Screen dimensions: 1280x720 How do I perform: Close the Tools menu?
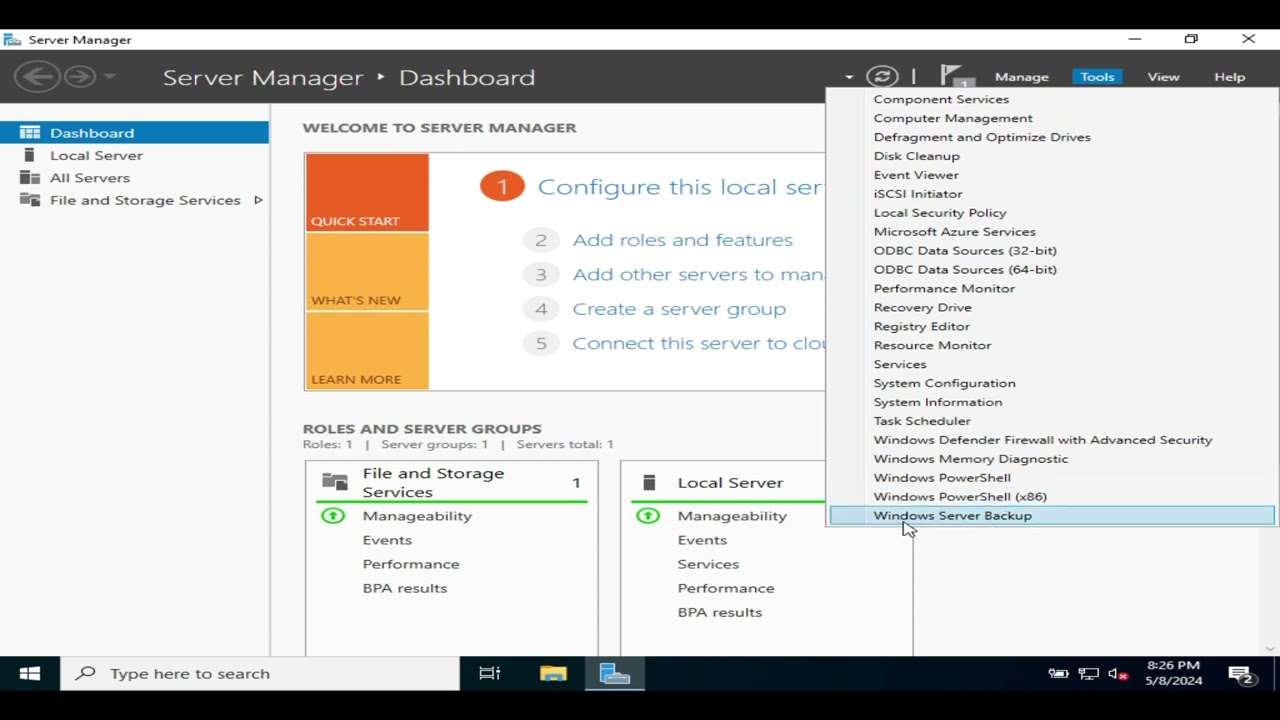[x=1097, y=77]
